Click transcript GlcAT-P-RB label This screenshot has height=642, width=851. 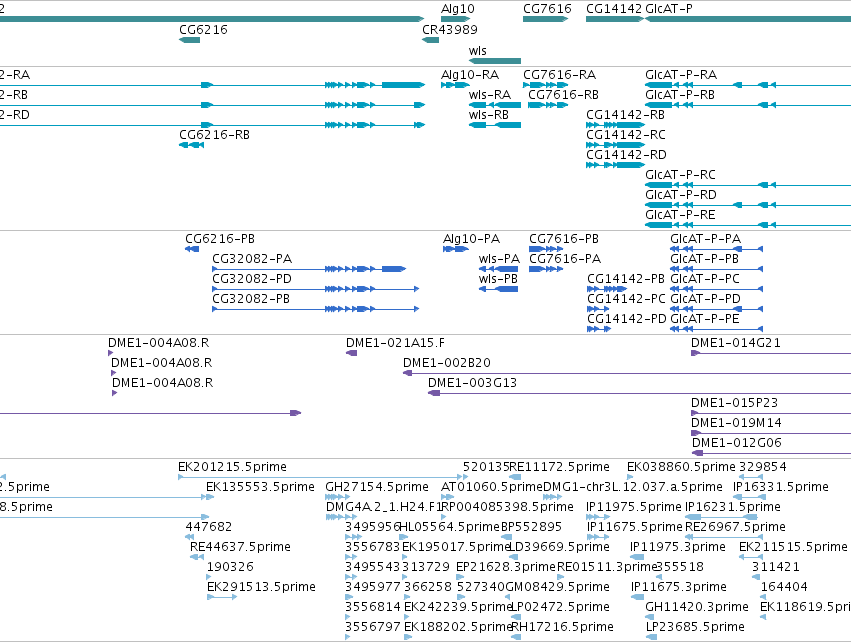(680, 94)
